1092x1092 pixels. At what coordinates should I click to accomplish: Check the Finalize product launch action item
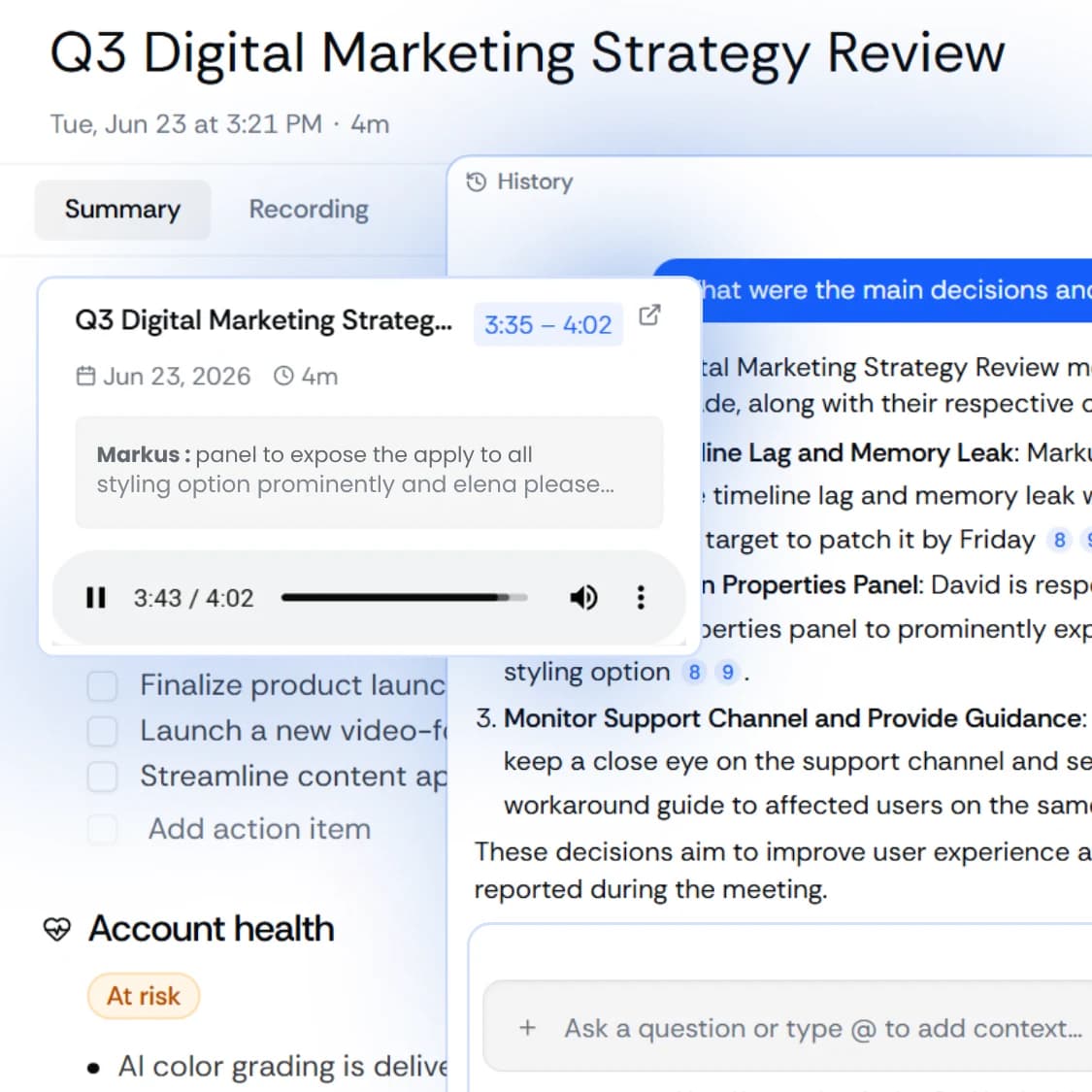[x=102, y=686]
